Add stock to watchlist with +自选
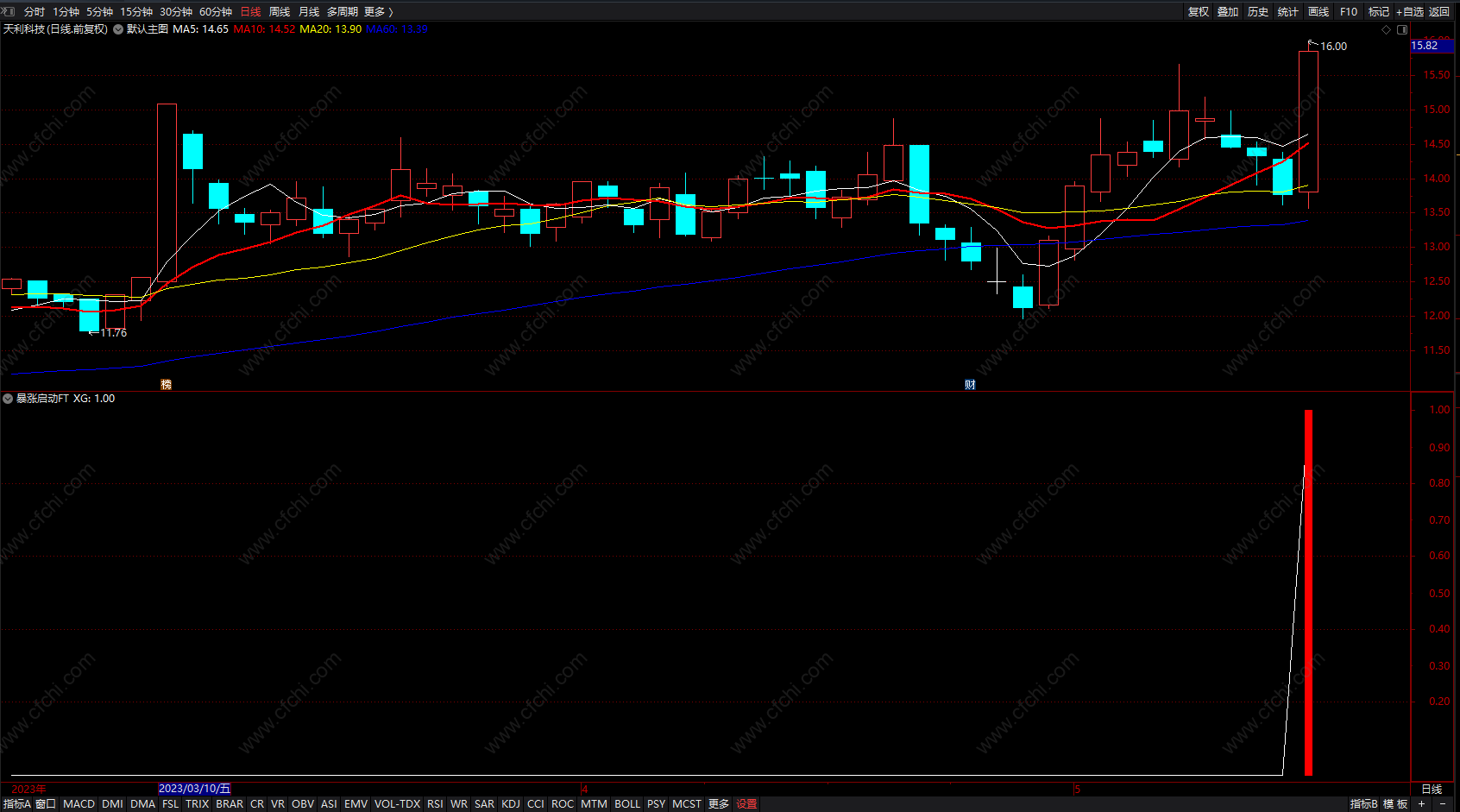Viewport: 1460px width, 812px height. pyautogui.click(x=1410, y=12)
